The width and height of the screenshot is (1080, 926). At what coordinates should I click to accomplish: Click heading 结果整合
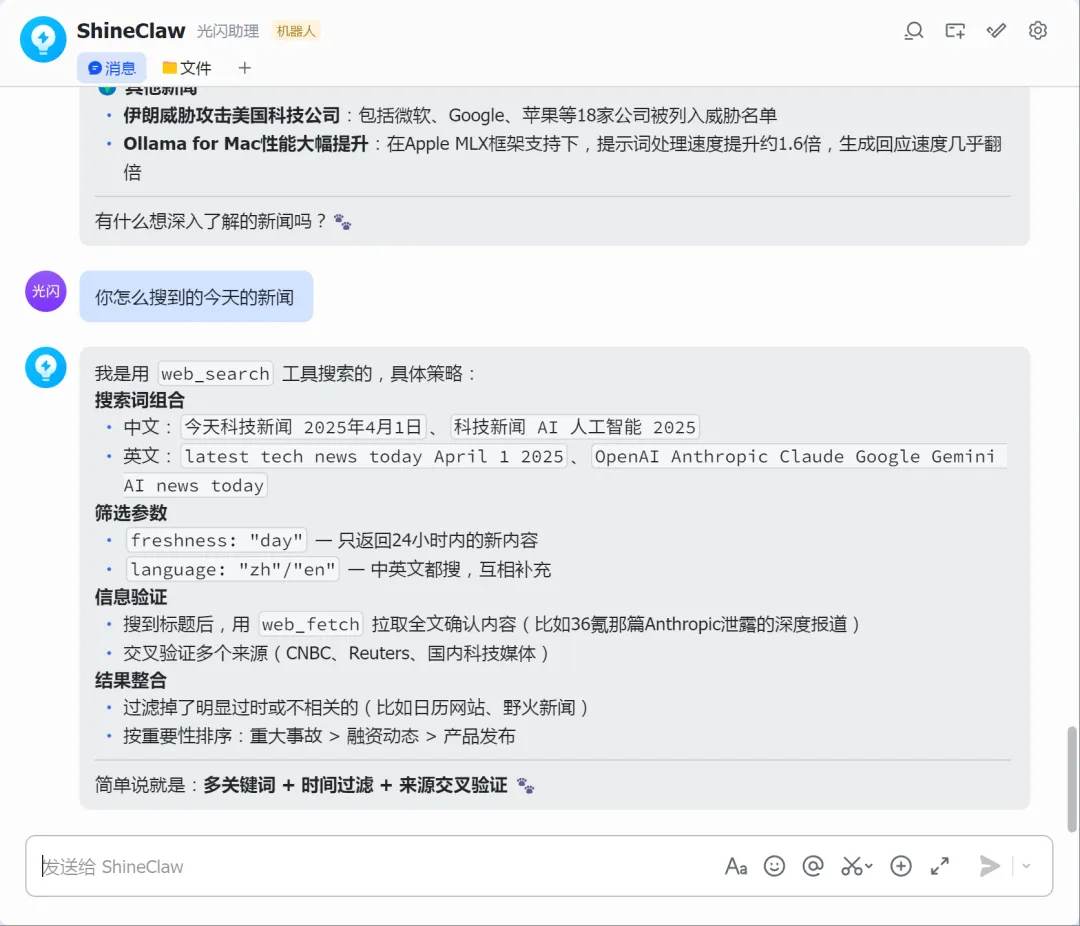tap(131, 681)
